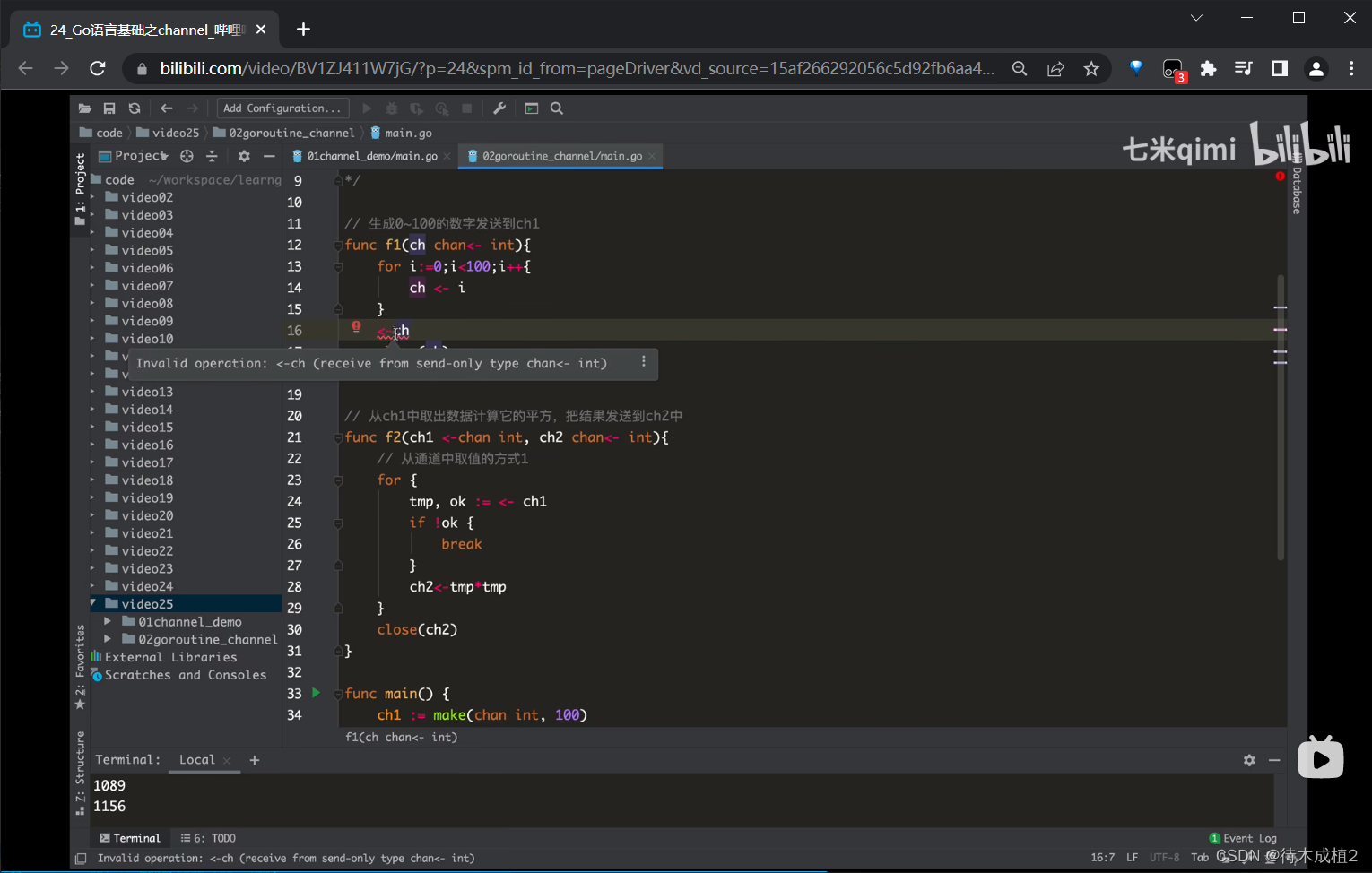The image size is (1372, 873).
Task: Expand the video05 folder
Action: (92, 251)
